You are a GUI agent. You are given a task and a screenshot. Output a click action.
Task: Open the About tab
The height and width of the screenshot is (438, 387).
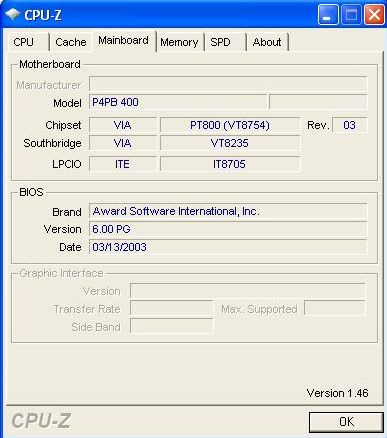[267, 42]
